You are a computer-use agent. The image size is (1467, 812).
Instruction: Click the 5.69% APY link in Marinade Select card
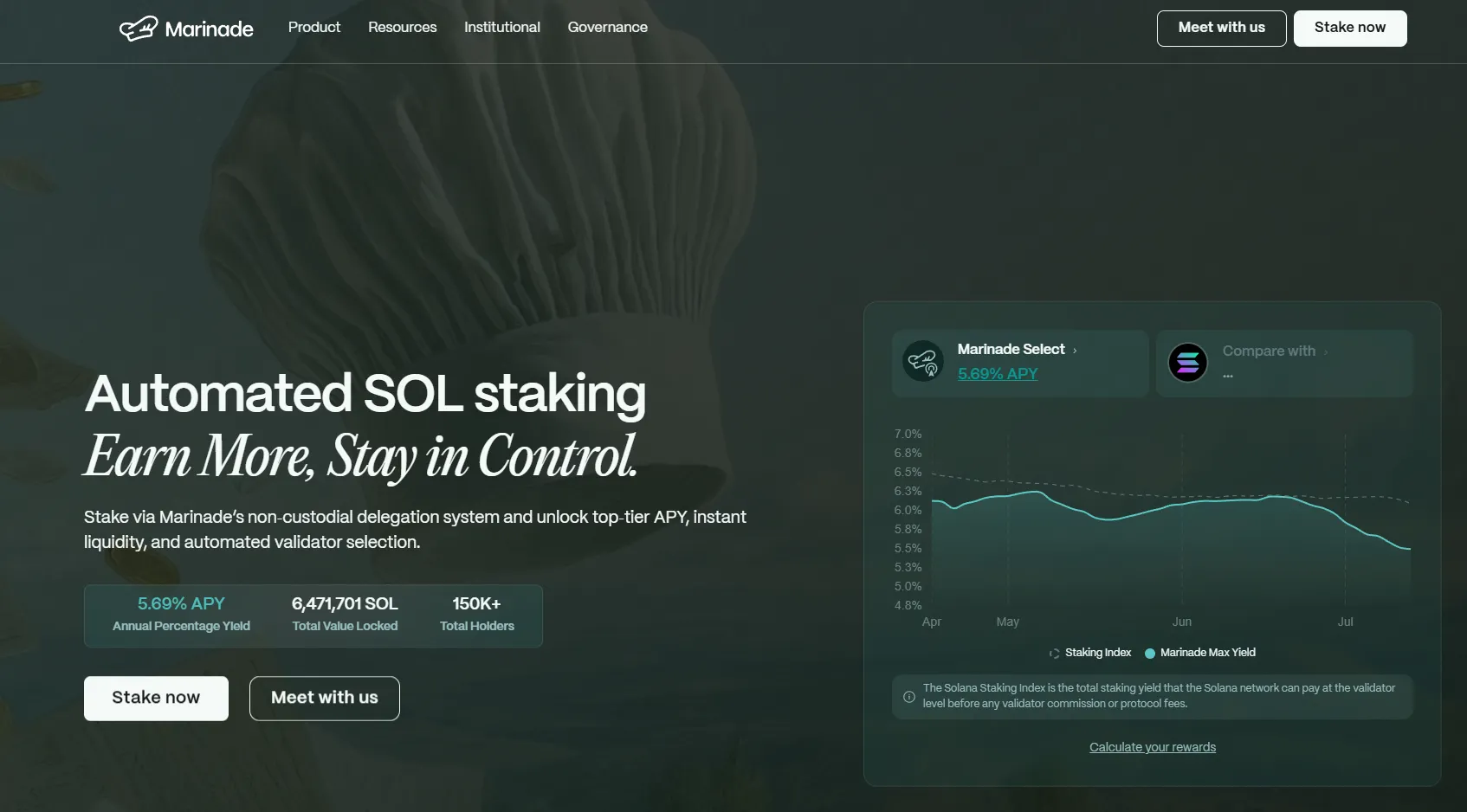(x=998, y=374)
